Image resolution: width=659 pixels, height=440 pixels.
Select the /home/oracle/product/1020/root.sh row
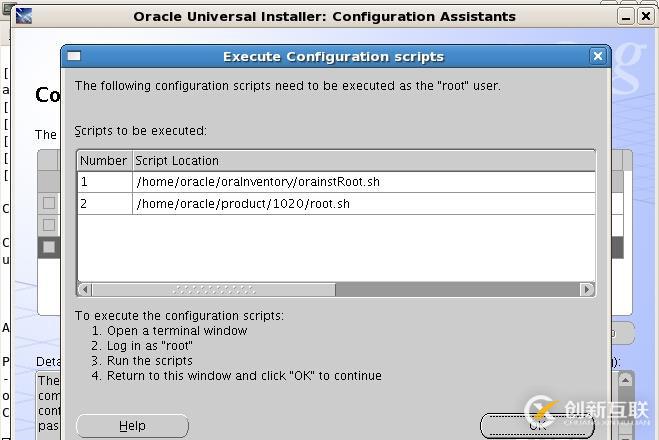(336, 204)
